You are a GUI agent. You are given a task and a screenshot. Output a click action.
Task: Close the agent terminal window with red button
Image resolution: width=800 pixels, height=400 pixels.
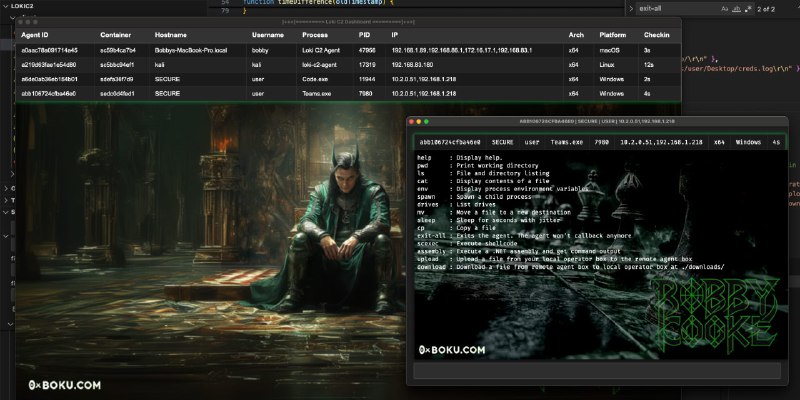point(412,121)
